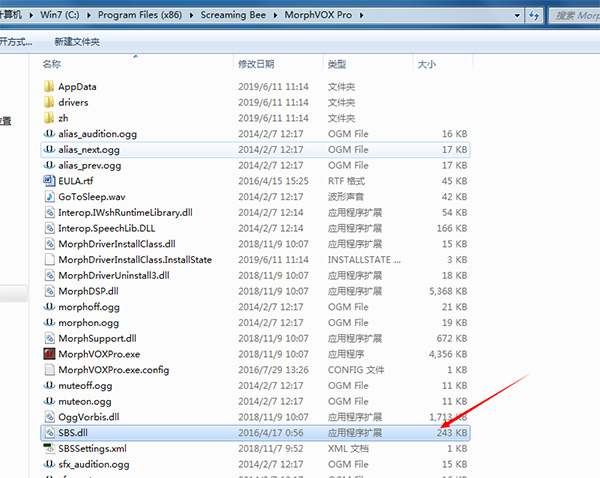This screenshot has width=600, height=478.
Task: Select MorphDriverInstallClass.dll file icon
Action: pos(49,244)
